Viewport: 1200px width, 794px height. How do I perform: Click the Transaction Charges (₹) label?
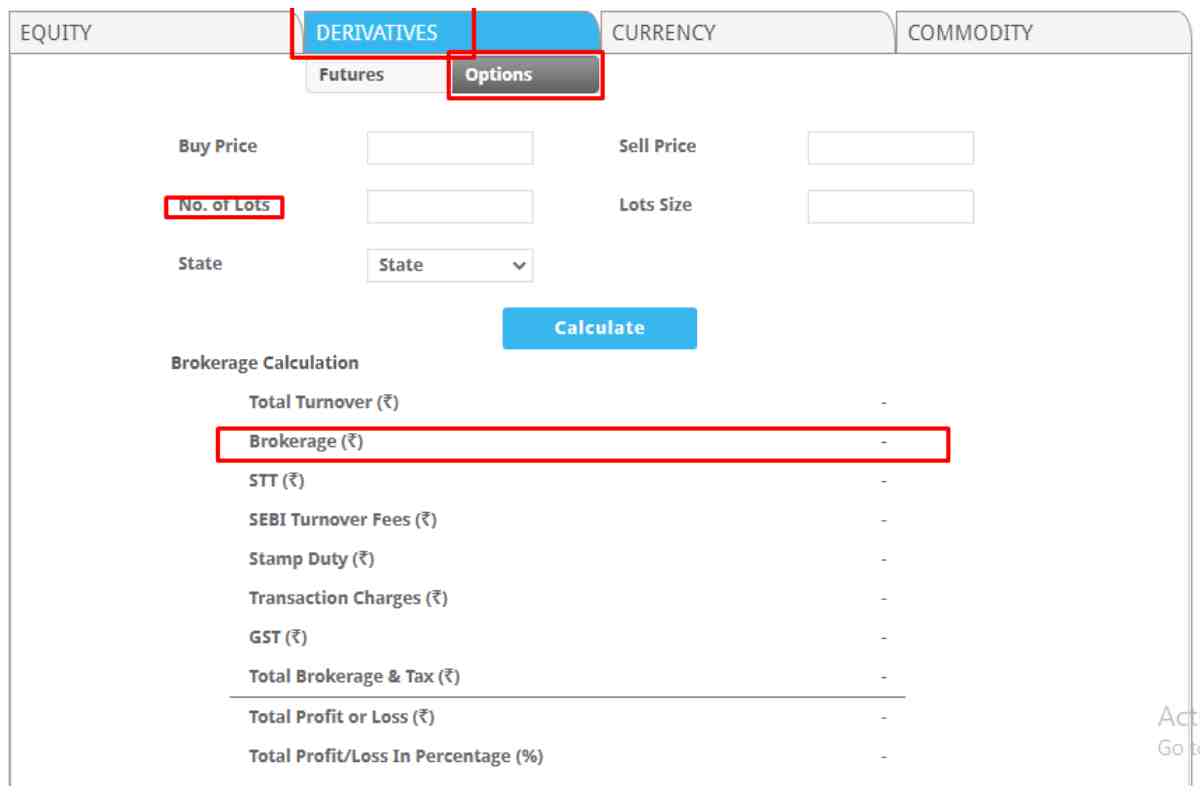point(348,598)
